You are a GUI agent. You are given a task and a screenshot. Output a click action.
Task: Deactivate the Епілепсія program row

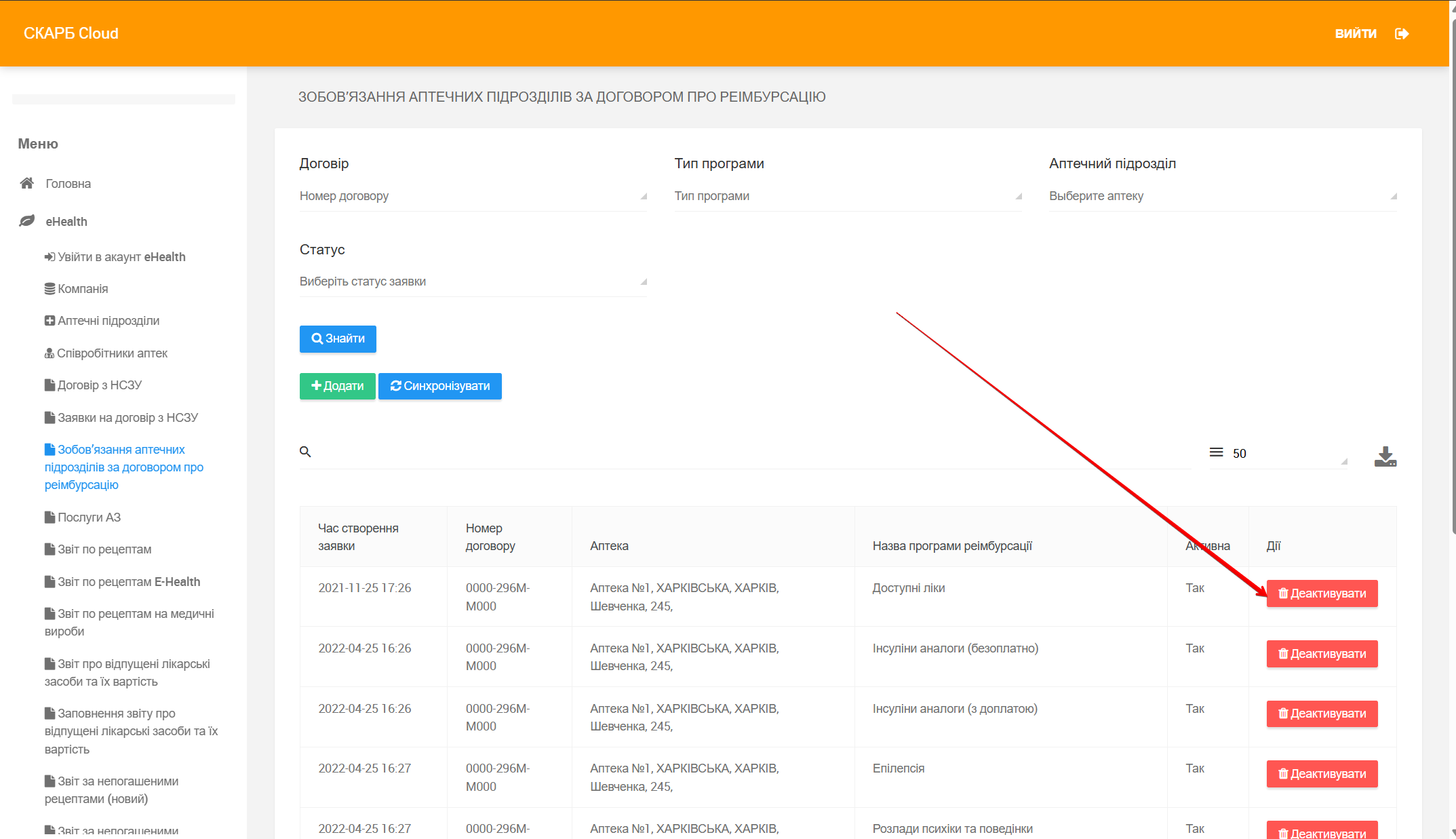coord(1321,774)
